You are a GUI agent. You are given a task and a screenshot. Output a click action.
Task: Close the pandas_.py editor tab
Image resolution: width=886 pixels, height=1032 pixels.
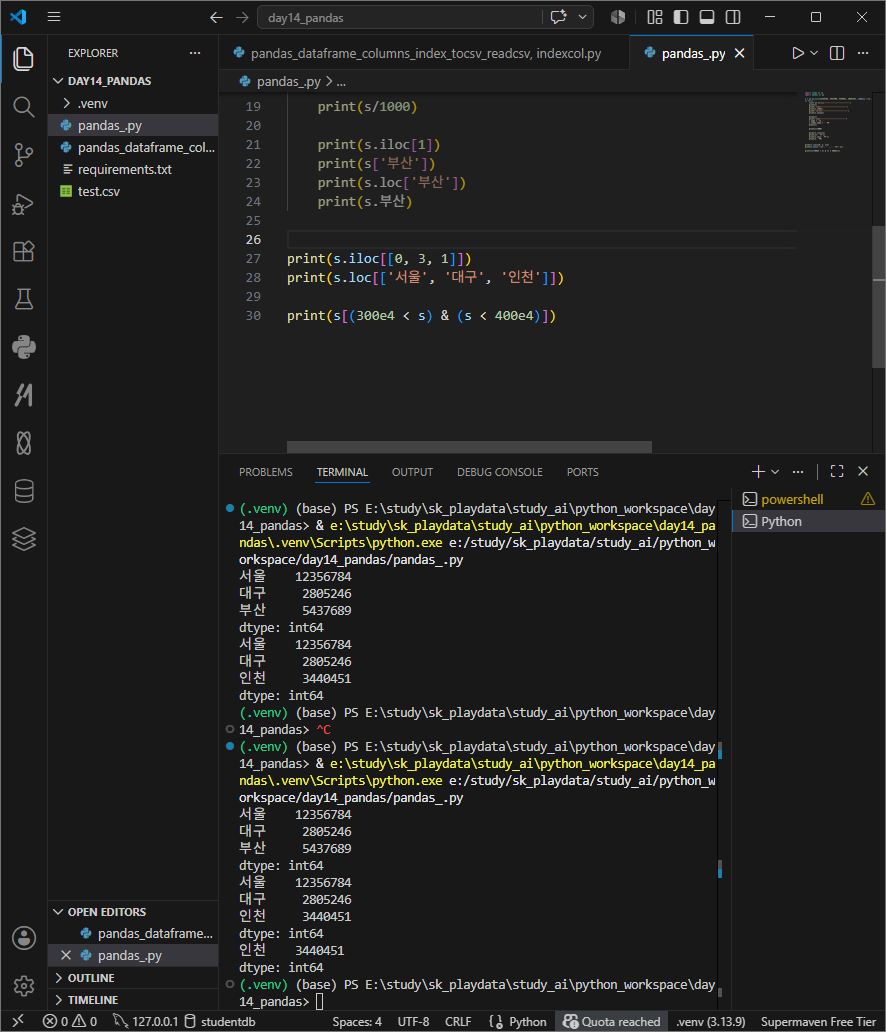[x=739, y=53]
